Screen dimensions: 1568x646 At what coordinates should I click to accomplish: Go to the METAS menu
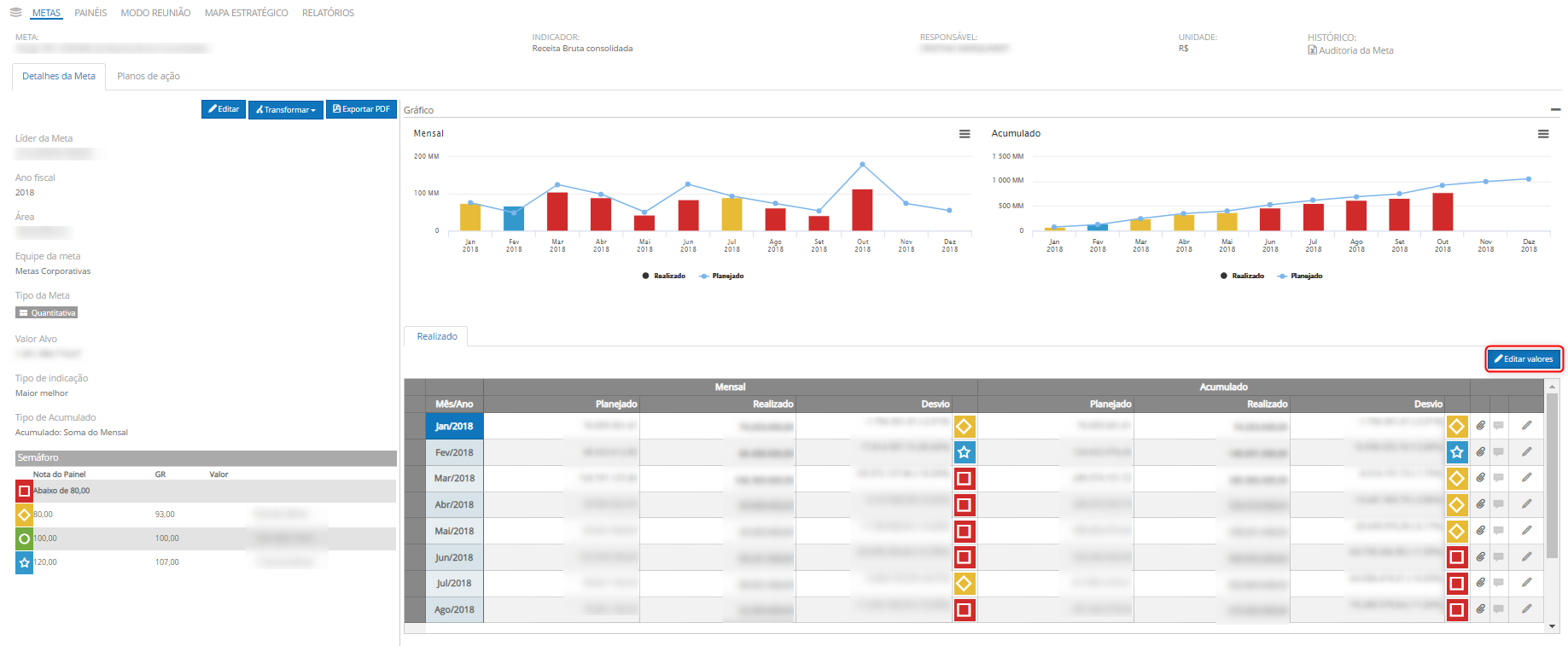click(x=46, y=13)
